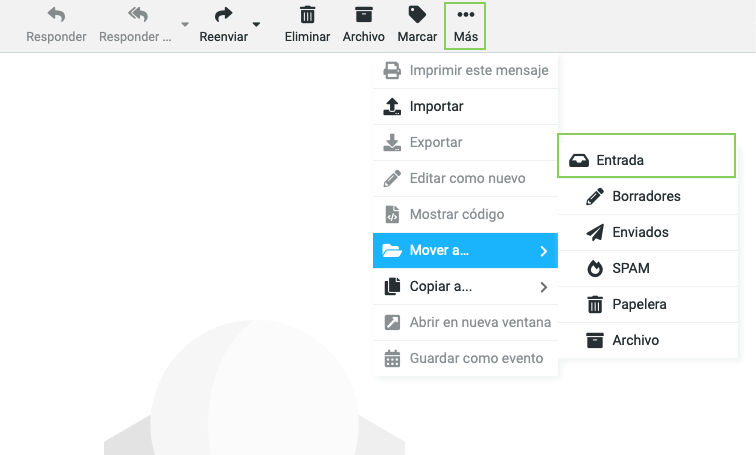
Task: Move message to Archivo folder in submenu
Action: [648, 340]
